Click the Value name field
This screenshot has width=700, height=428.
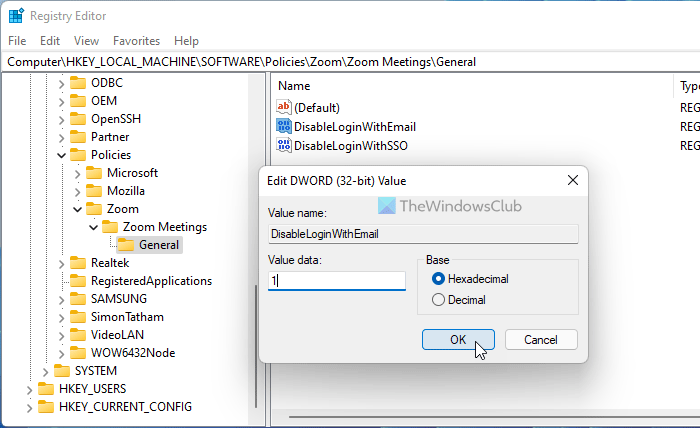[423, 234]
